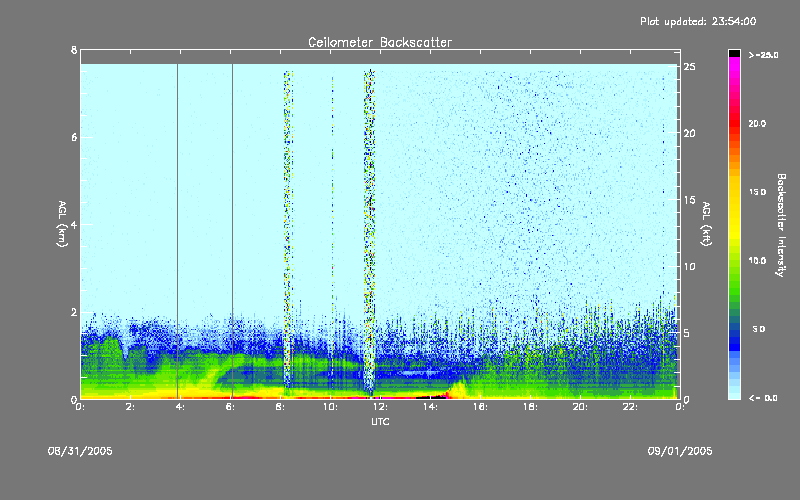Image resolution: width=800 pixels, height=500 pixels.
Task: Click the 15 tick on the kft axis
Action: point(689,200)
